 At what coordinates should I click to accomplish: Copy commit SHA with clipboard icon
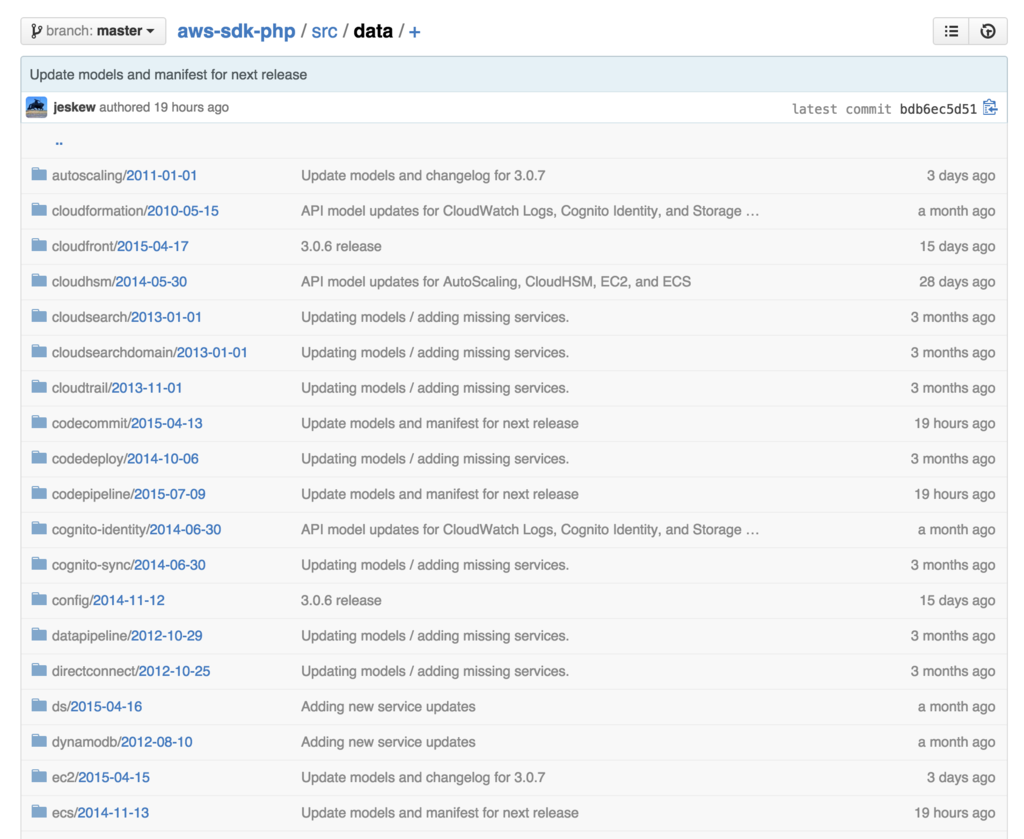click(991, 107)
